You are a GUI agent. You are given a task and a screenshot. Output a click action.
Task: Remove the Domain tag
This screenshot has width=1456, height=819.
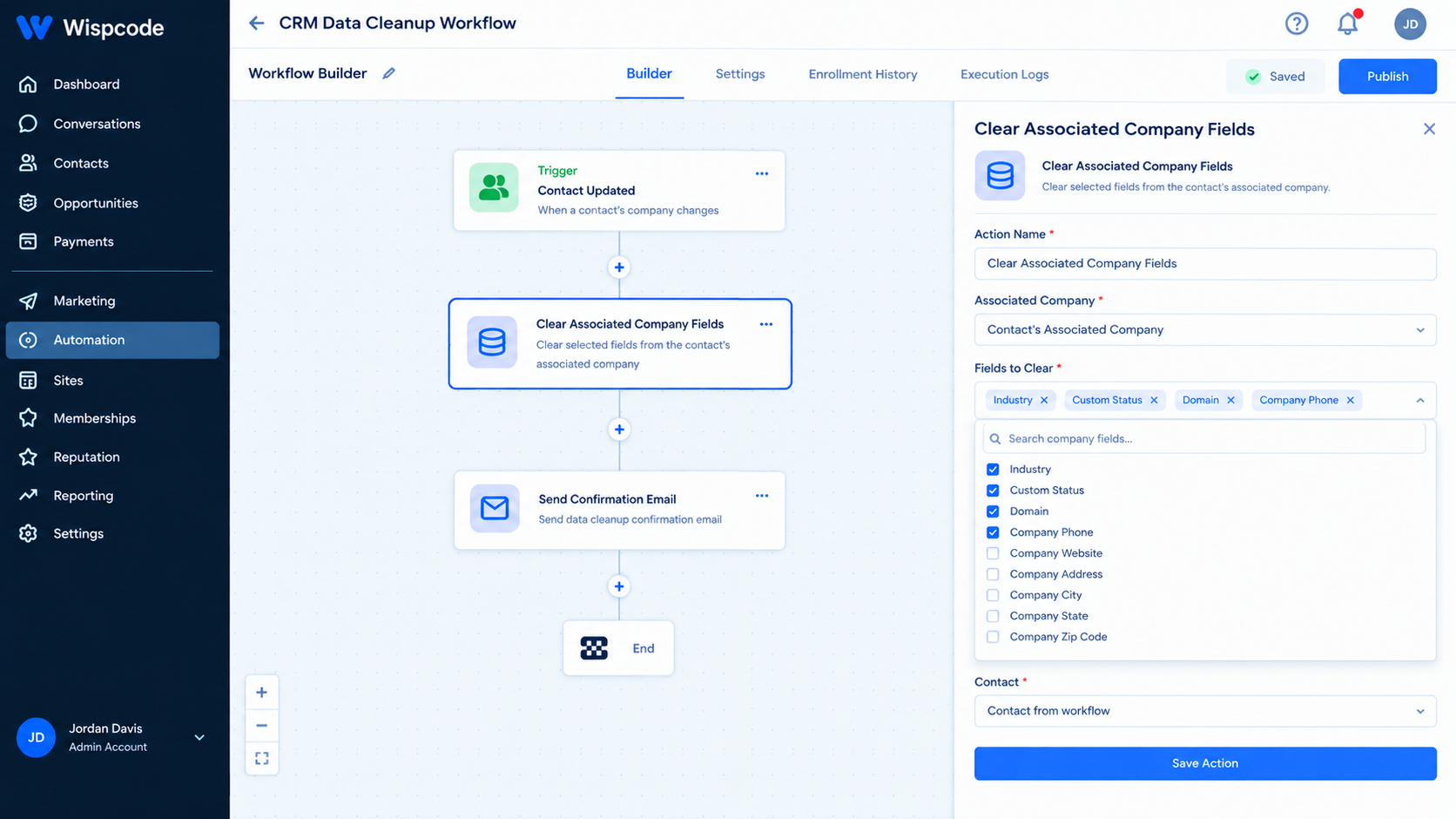(x=1230, y=400)
